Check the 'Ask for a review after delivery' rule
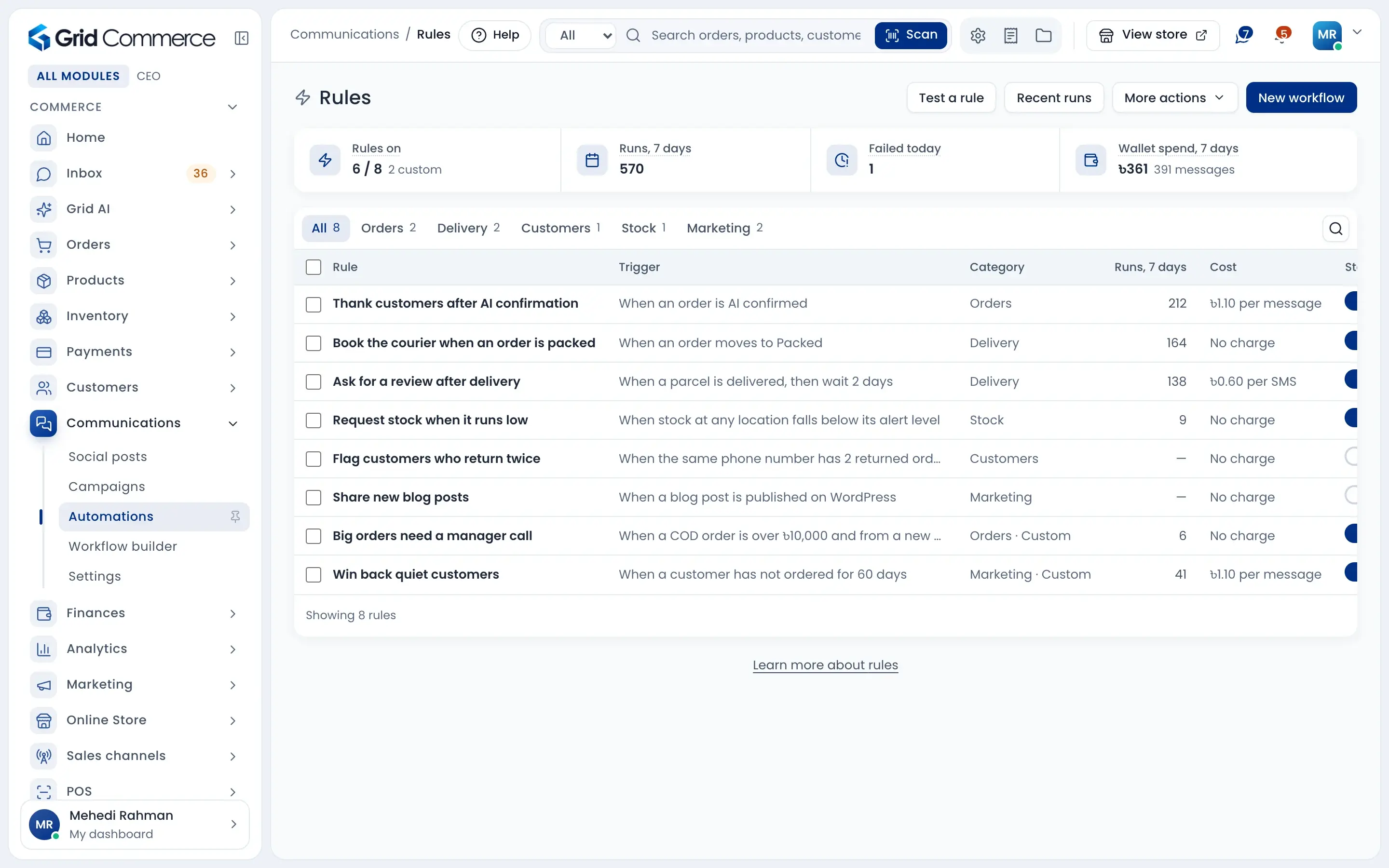Screen dimensions: 1389x868 click(x=313, y=382)
